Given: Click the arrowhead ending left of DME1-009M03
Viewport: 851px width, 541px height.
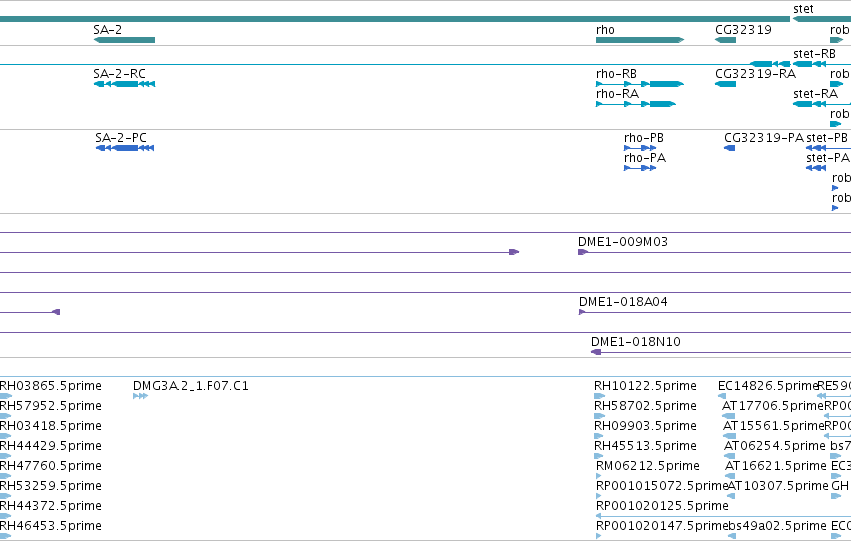Looking at the screenshot, I should coord(514,252).
